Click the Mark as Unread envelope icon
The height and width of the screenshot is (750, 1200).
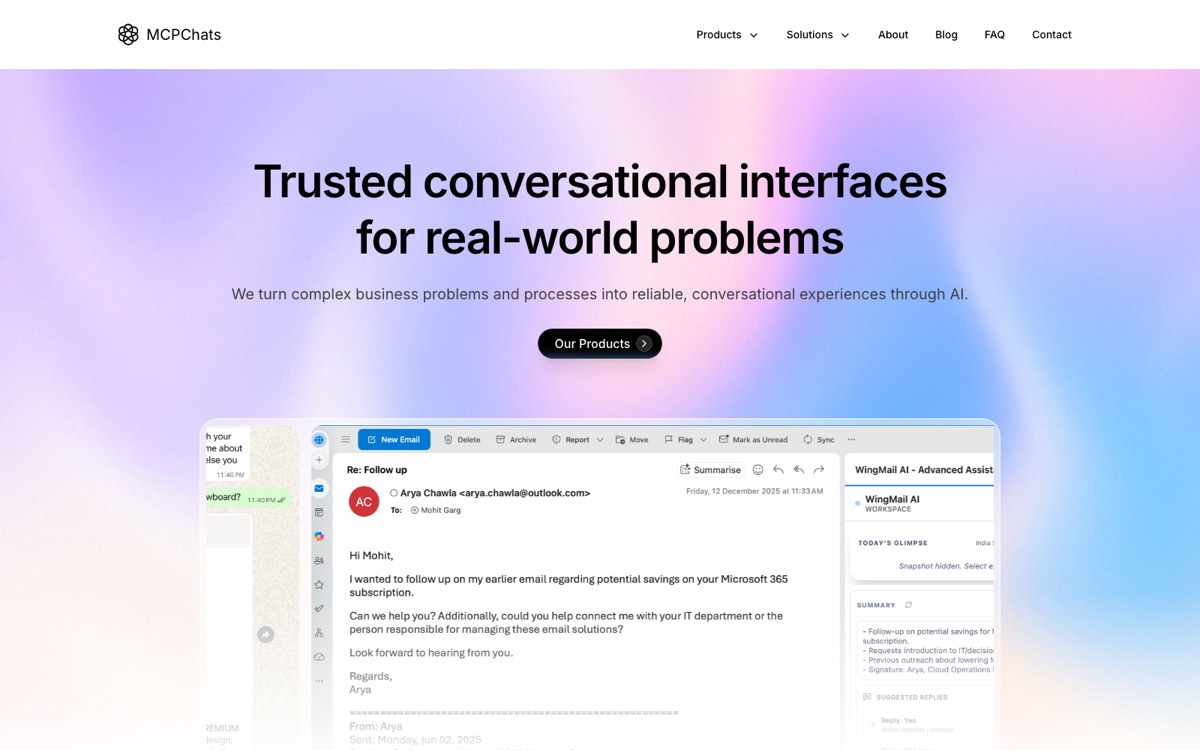click(724, 439)
